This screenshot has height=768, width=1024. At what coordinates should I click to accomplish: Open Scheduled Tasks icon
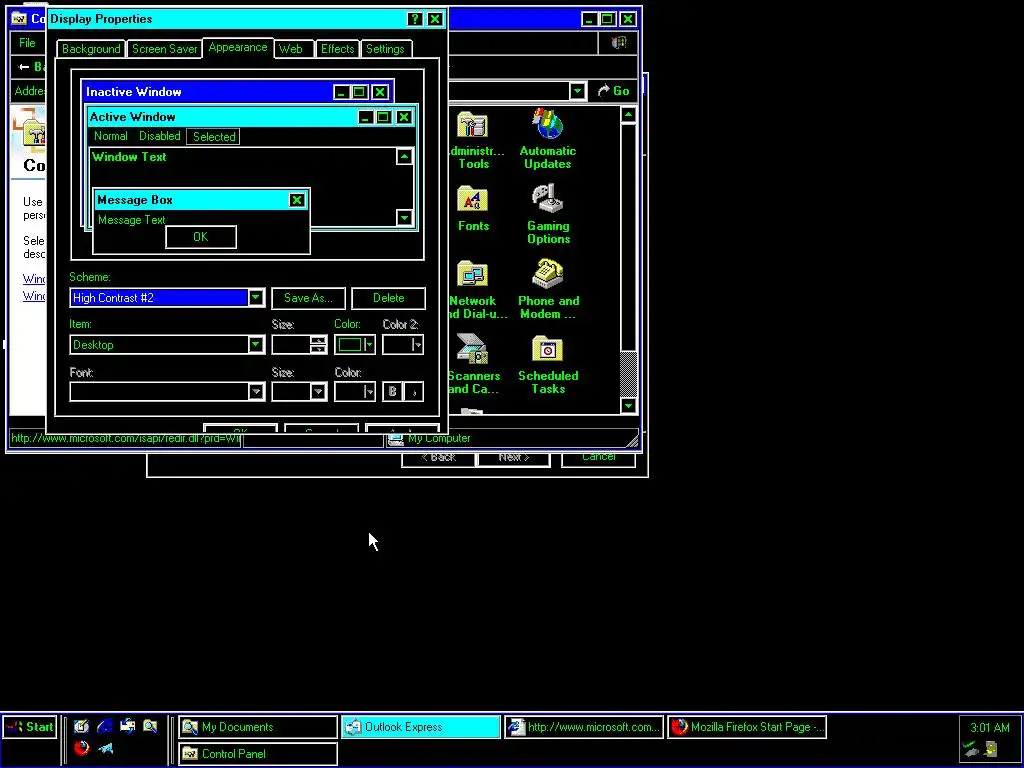[548, 364]
